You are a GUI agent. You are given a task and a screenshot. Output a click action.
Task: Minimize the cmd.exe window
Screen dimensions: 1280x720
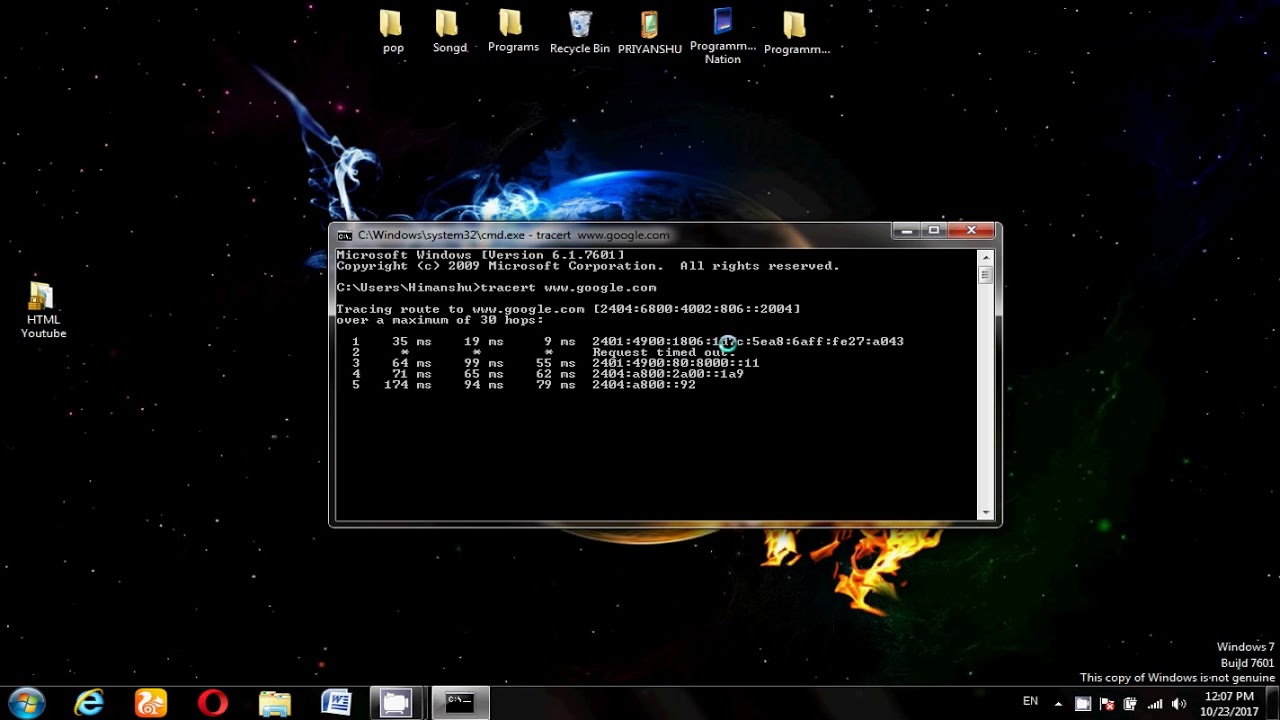pyautogui.click(x=906, y=231)
